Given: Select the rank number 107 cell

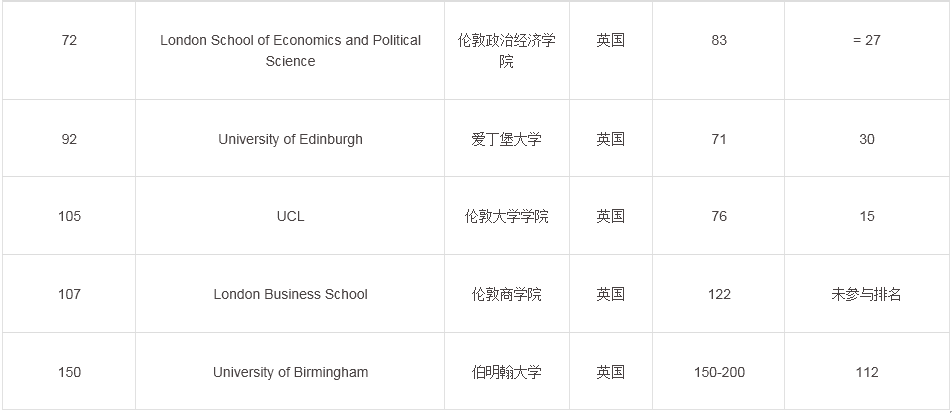Looking at the screenshot, I should click(x=69, y=295).
